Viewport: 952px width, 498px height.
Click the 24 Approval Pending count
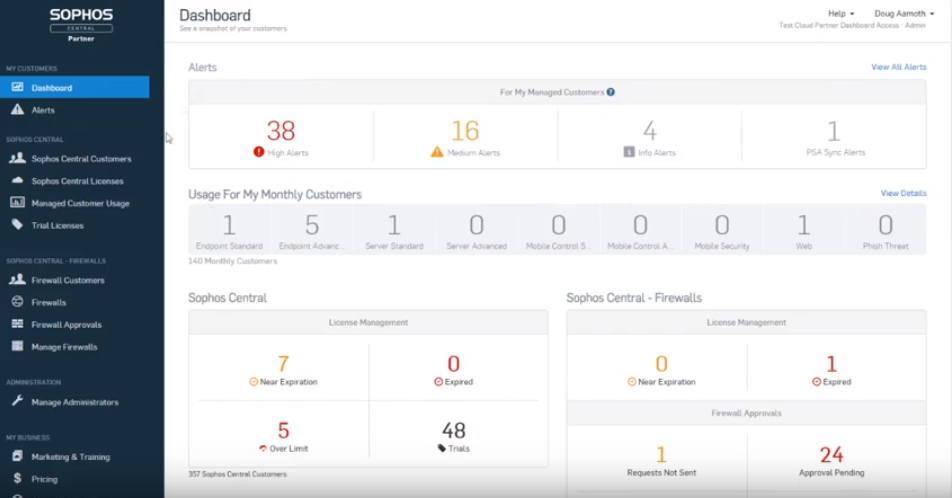click(831, 454)
